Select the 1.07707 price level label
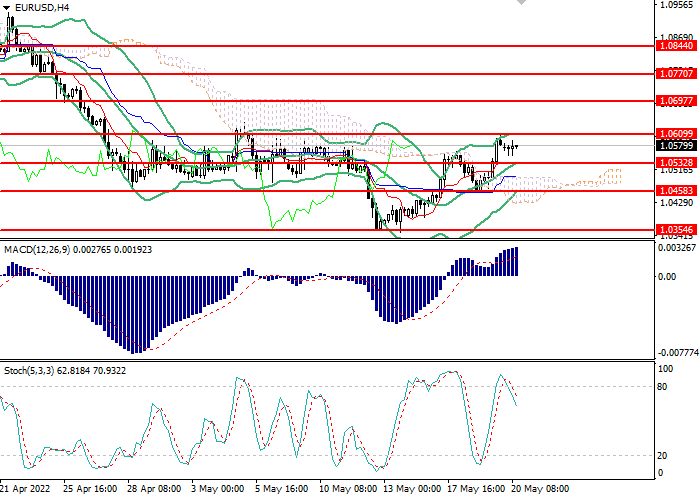 (x=677, y=74)
